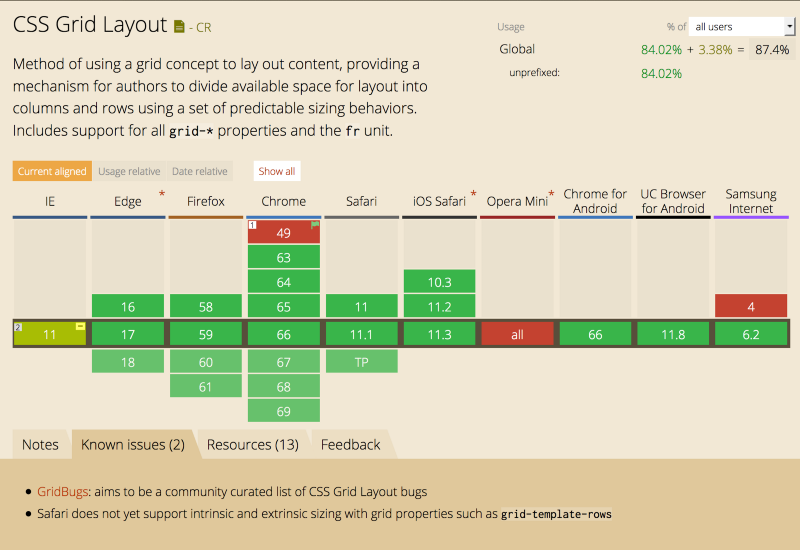Click the Firefox 61 cell

coord(206,386)
